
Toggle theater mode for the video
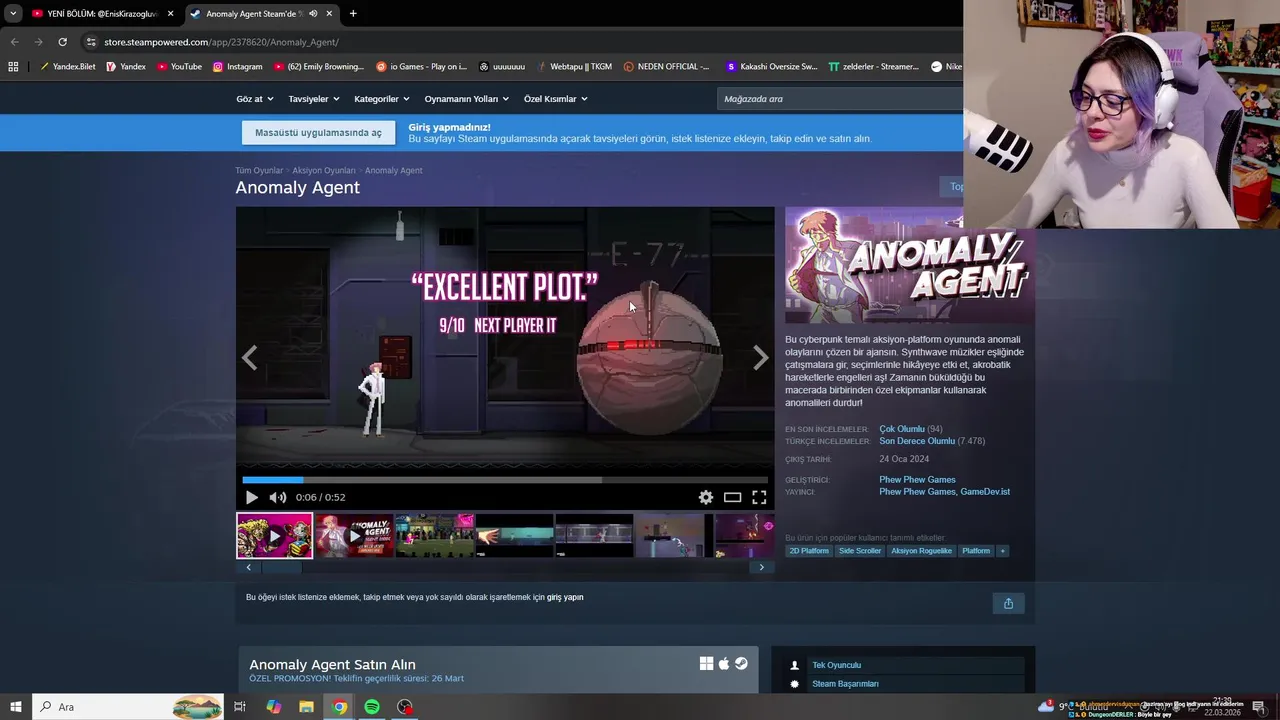click(x=733, y=497)
